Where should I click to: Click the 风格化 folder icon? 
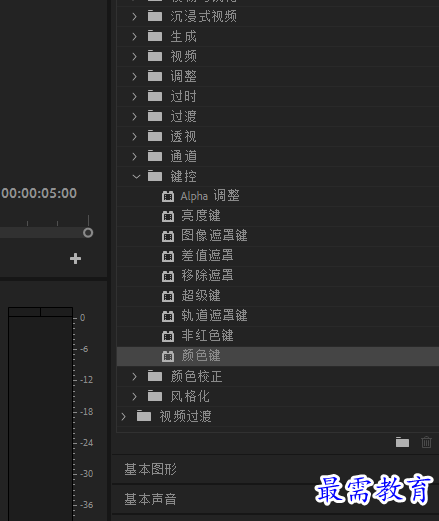click(155, 396)
